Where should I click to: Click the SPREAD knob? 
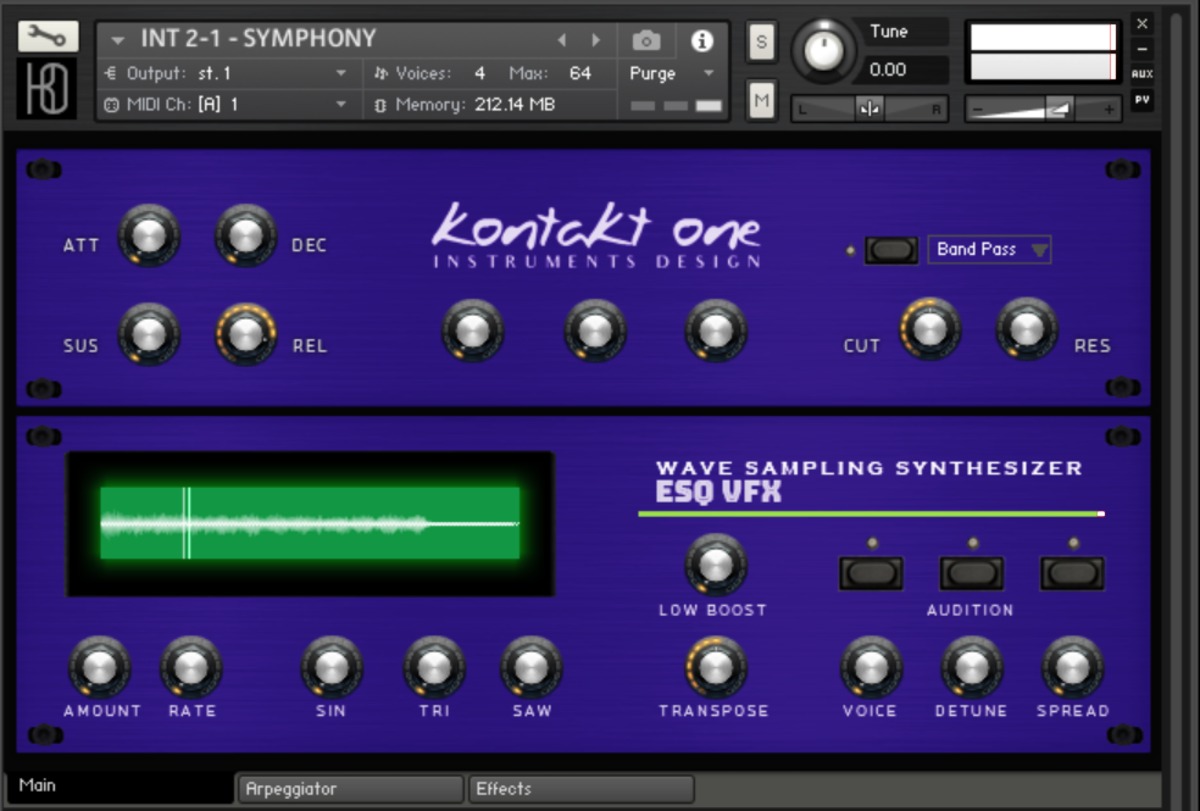1072,667
